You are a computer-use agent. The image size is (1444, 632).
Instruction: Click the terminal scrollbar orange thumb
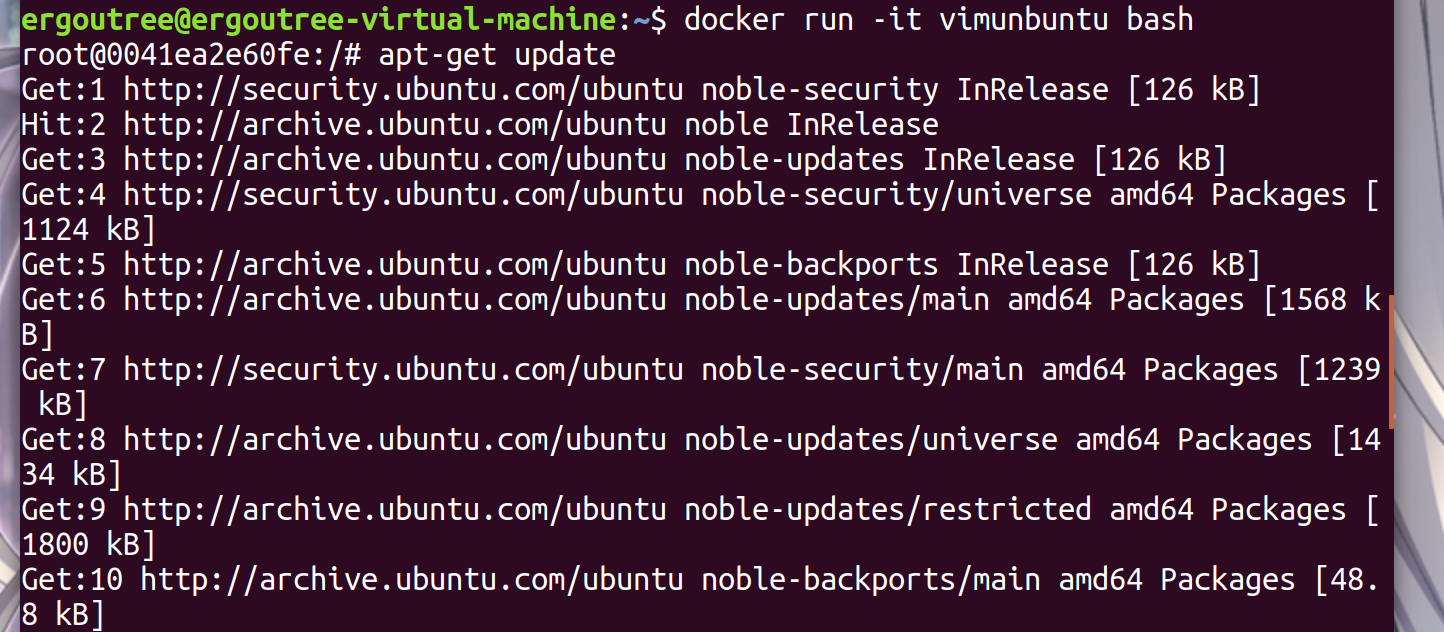point(1391,361)
